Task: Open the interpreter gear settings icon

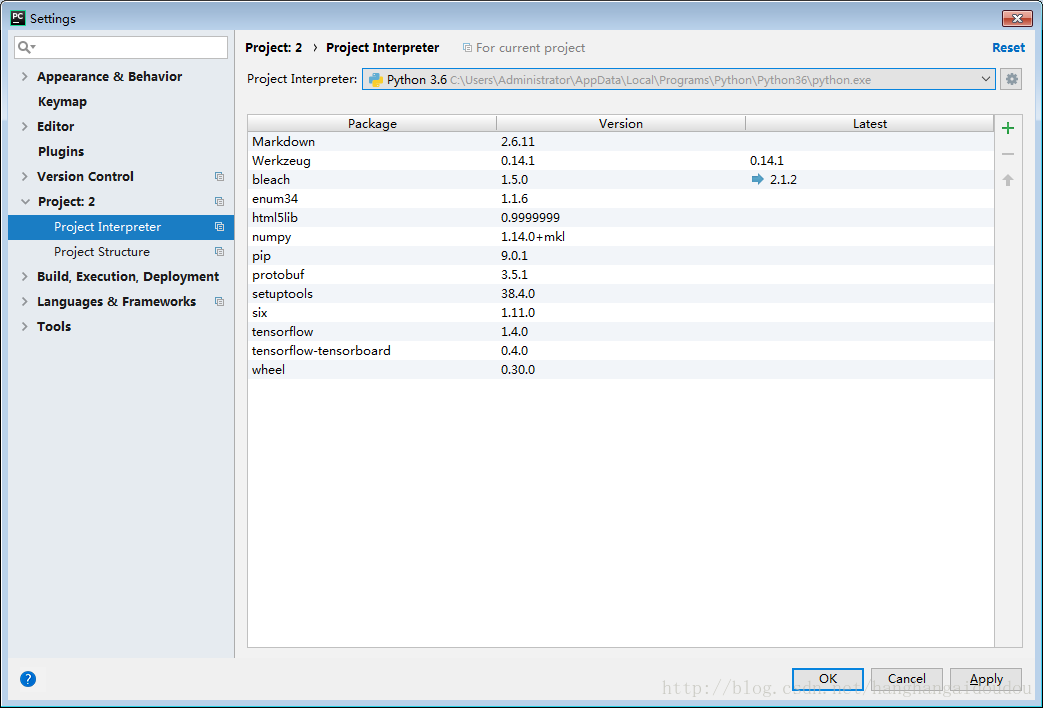Action: 1011,79
